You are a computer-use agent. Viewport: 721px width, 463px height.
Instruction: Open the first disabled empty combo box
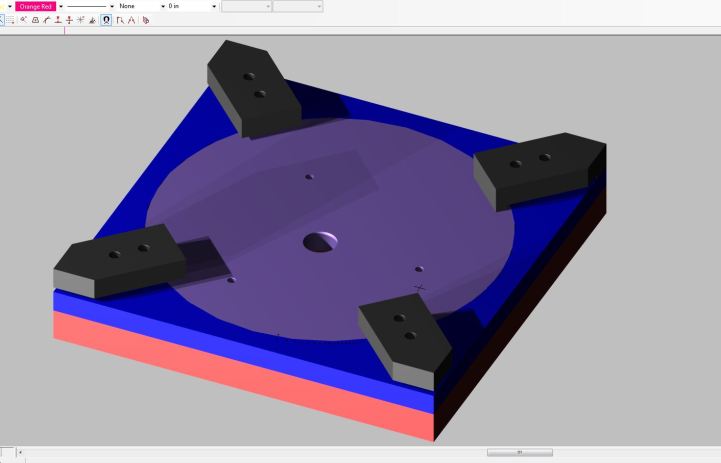[x=246, y=6]
